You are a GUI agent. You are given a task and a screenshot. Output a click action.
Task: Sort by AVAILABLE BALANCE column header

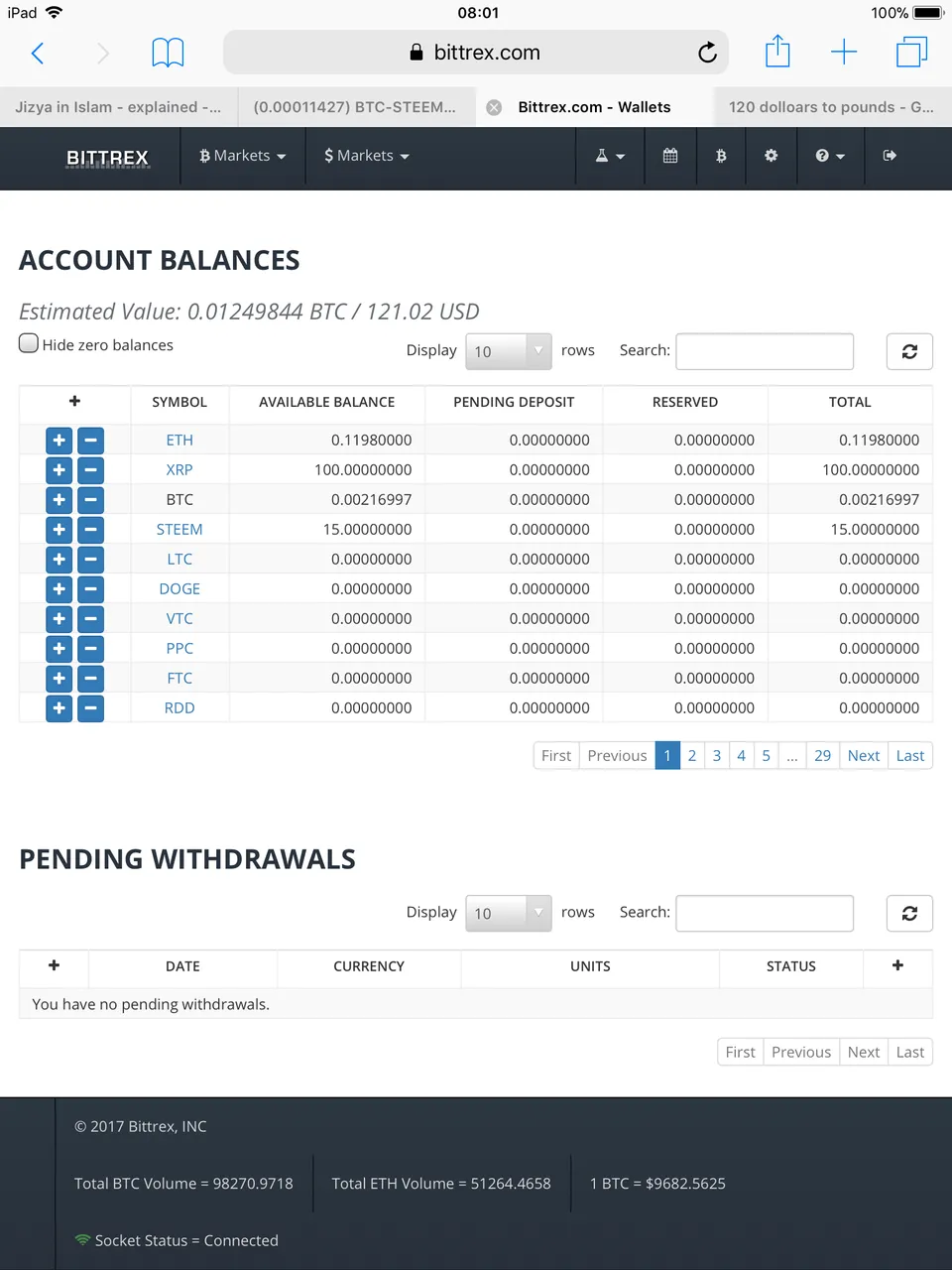tap(327, 402)
